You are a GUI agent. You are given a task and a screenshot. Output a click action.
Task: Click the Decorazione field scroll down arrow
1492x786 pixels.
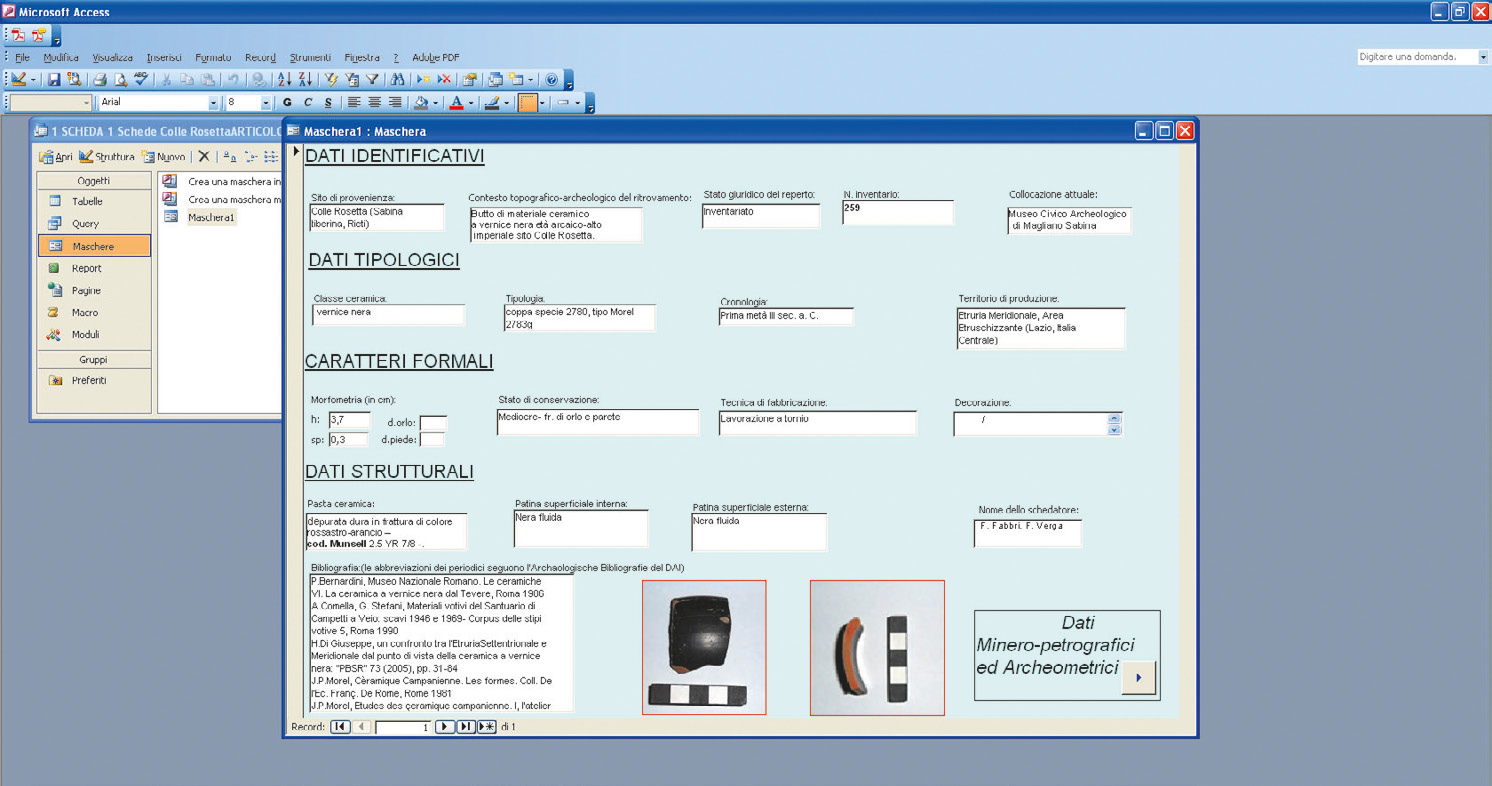(x=1115, y=430)
